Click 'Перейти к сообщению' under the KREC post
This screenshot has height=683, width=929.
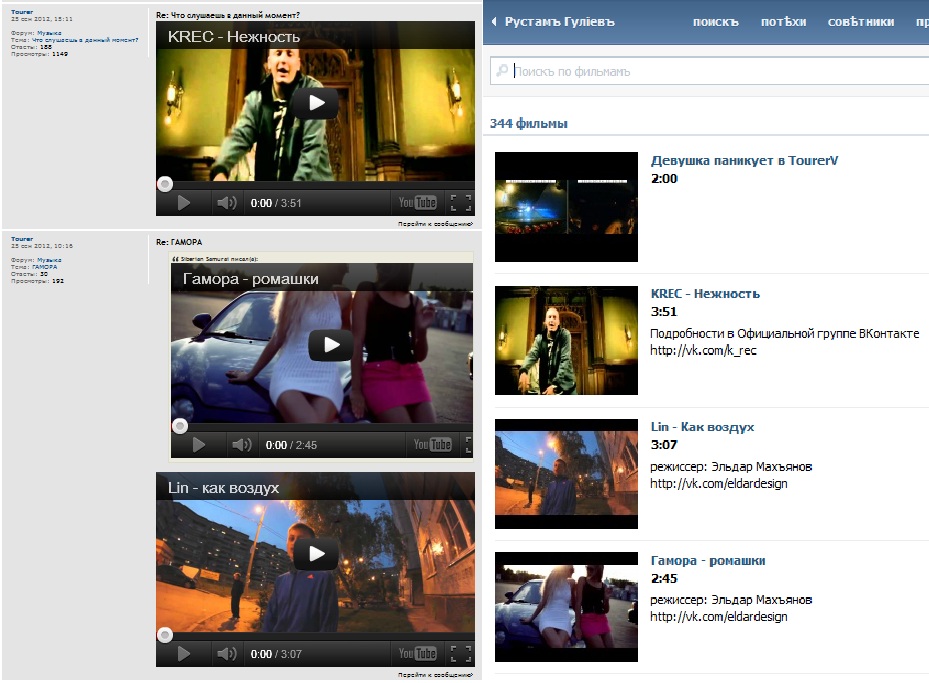tap(435, 224)
